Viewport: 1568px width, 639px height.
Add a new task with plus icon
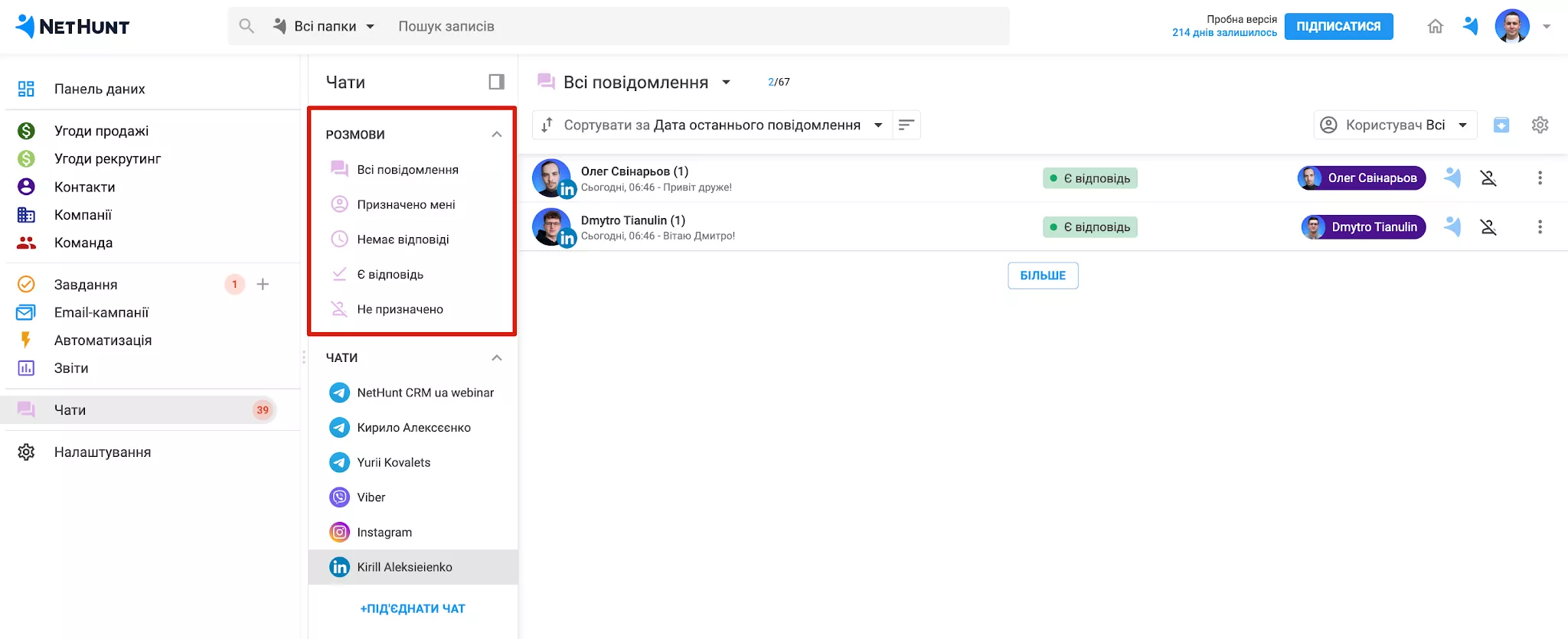(x=263, y=285)
